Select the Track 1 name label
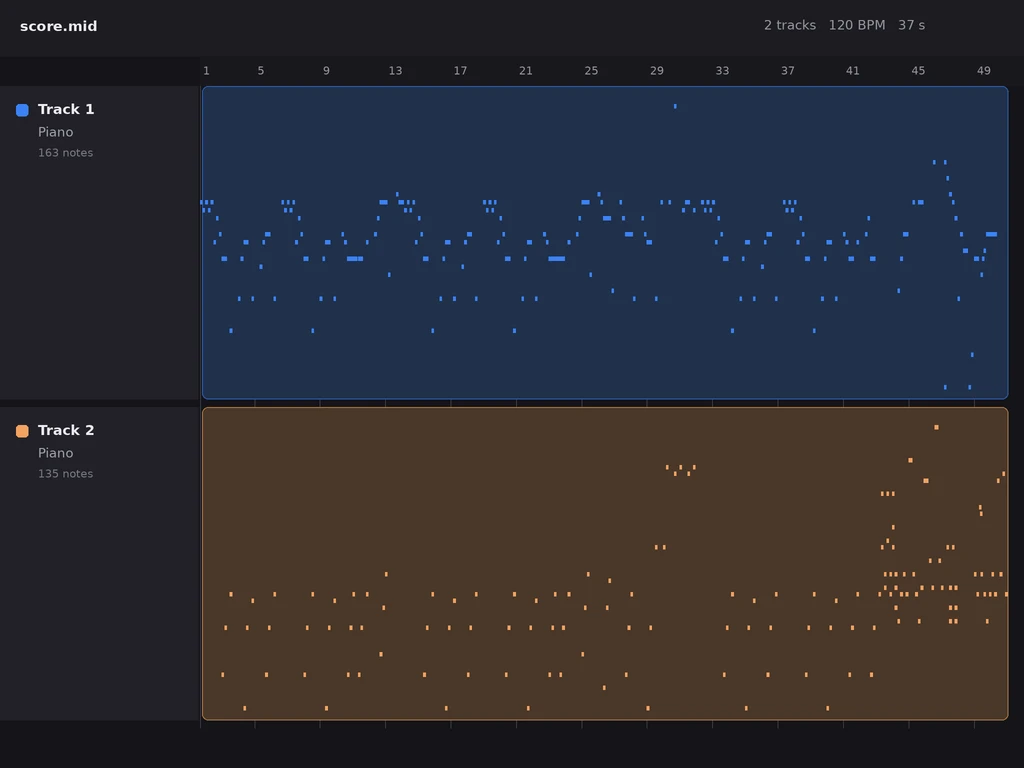This screenshot has width=1024, height=768. click(x=66, y=109)
